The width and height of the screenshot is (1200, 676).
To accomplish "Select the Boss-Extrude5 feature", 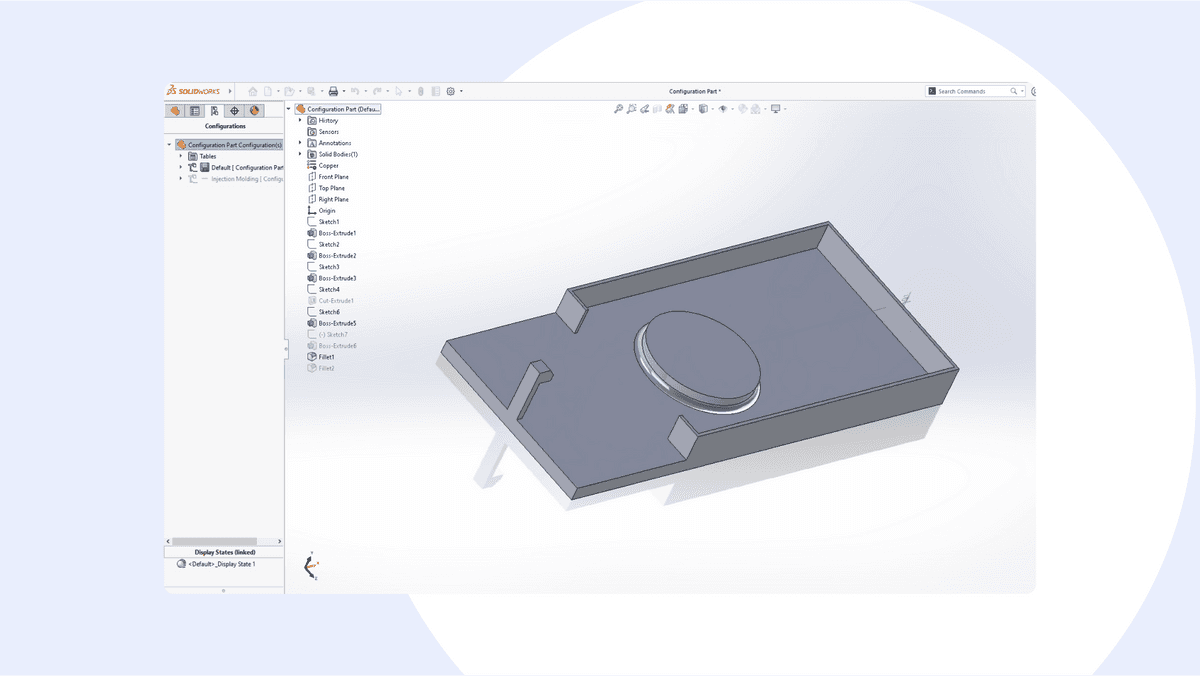I will click(x=331, y=323).
